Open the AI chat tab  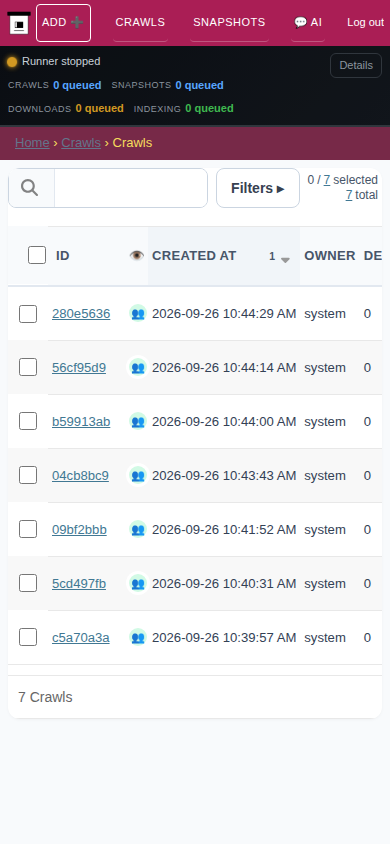308,22
